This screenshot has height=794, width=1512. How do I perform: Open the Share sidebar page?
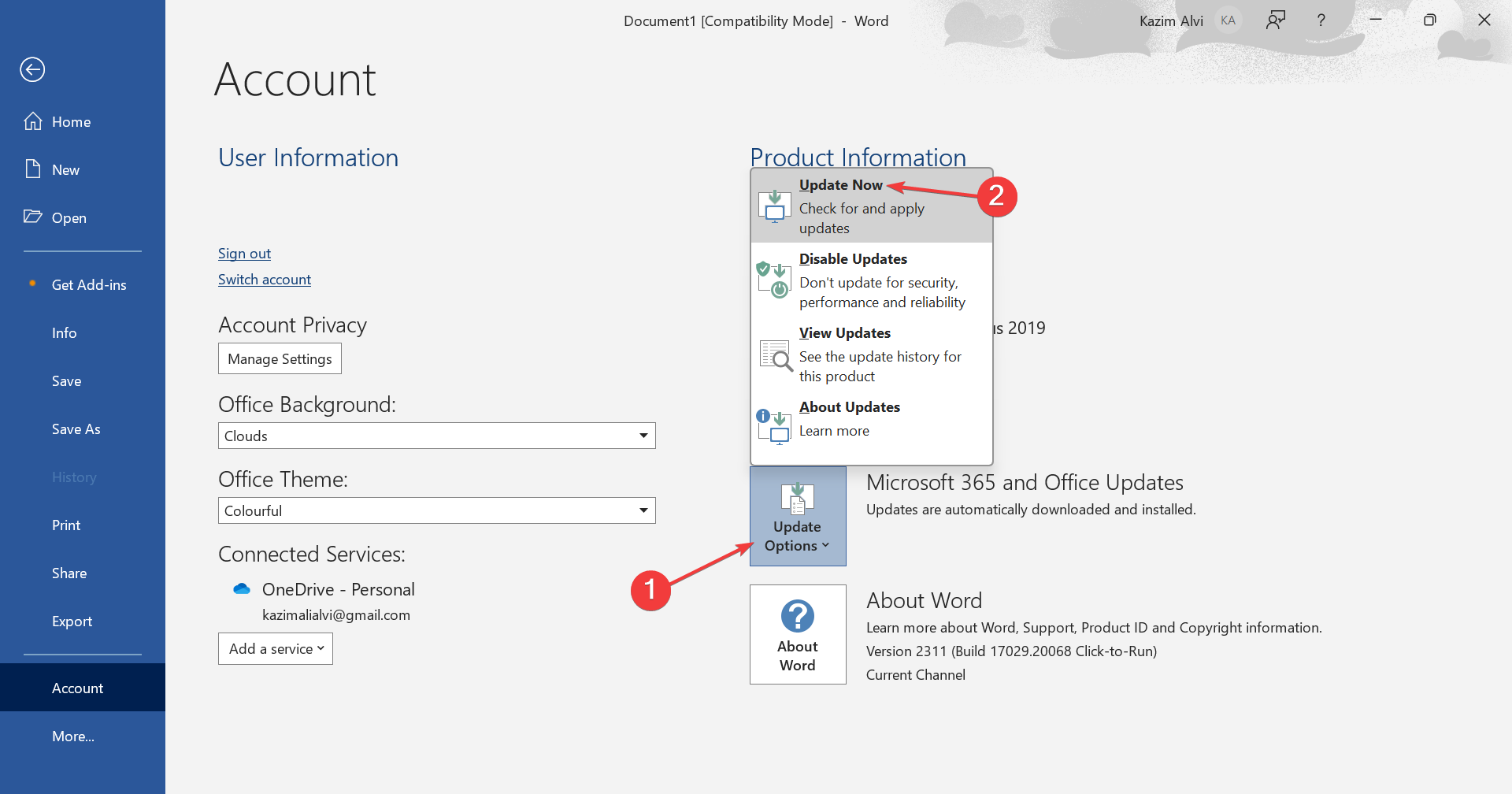click(83, 573)
